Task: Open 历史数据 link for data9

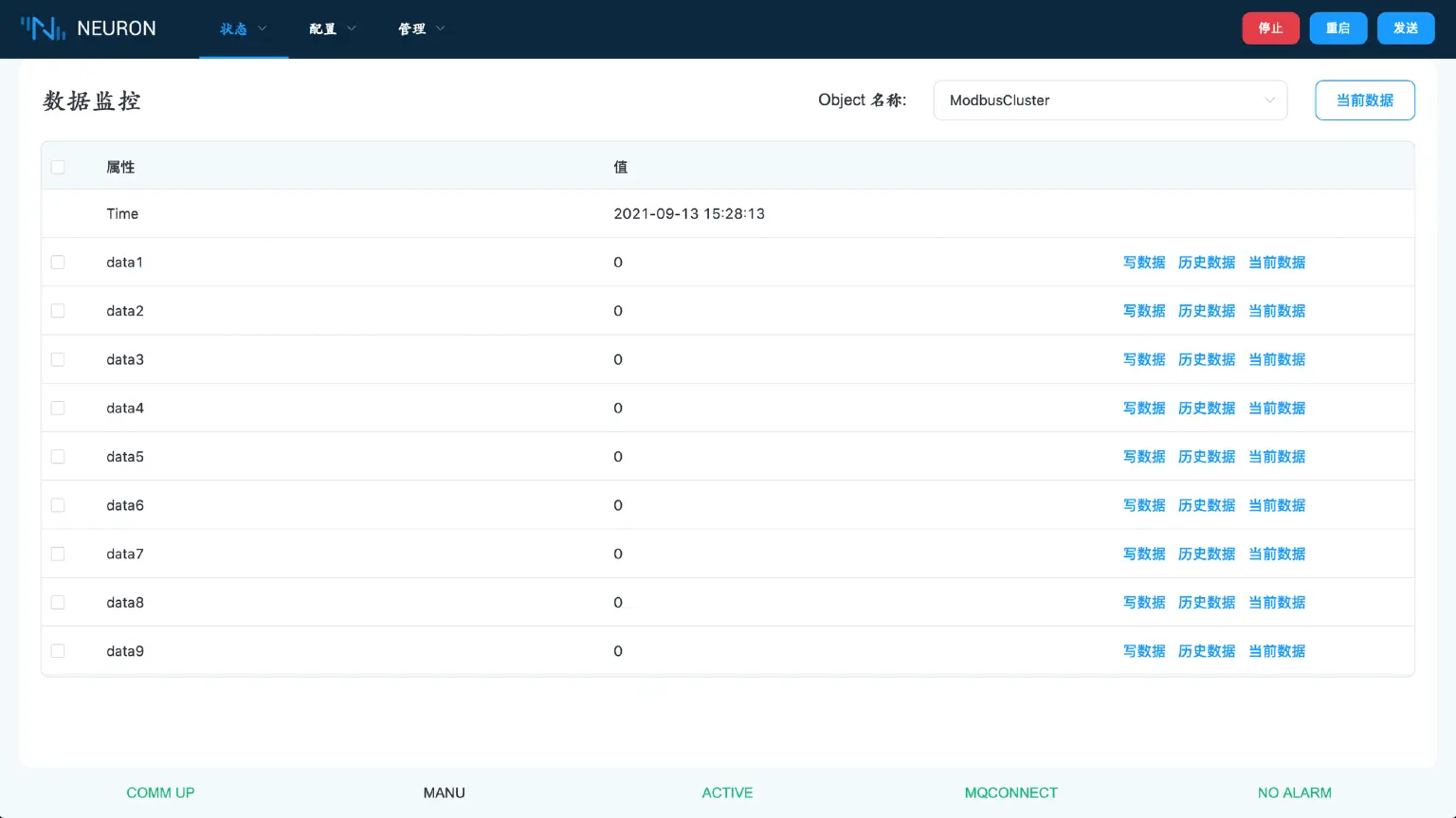Action: point(1206,651)
